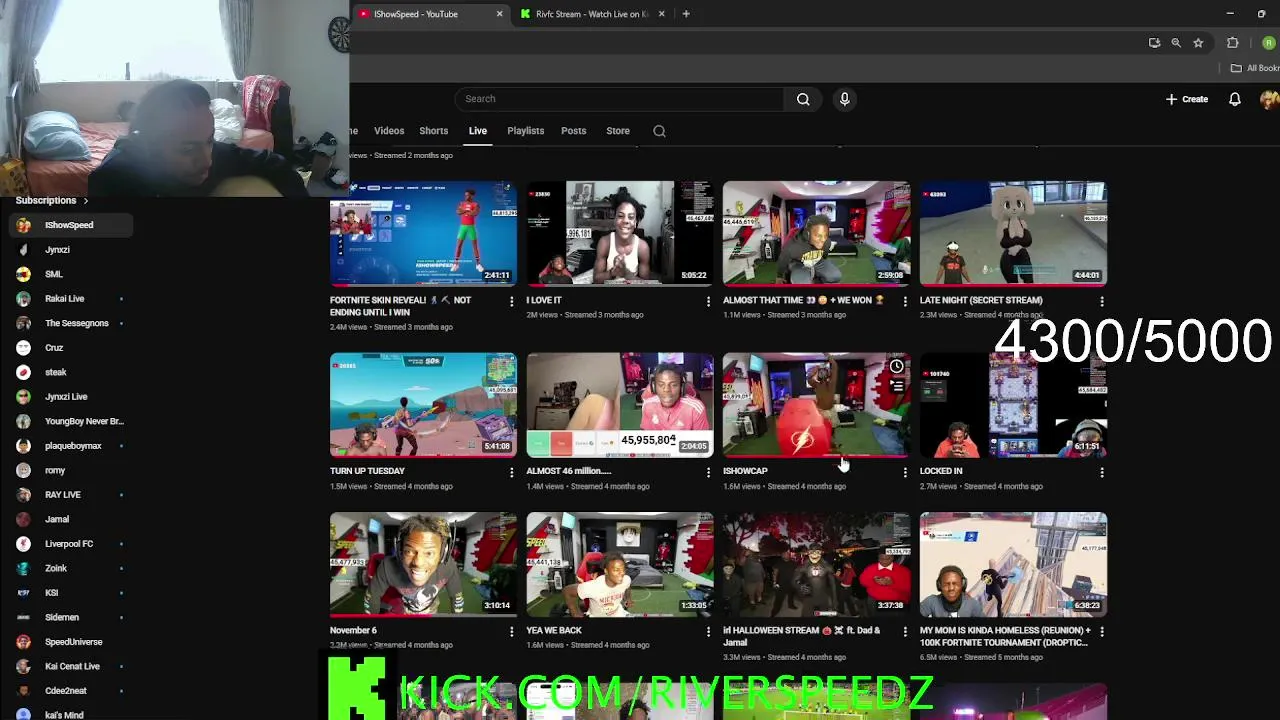Image resolution: width=1280 pixels, height=720 pixels.
Task: Open Kai Cenat Live subscription
Action: (x=69, y=666)
